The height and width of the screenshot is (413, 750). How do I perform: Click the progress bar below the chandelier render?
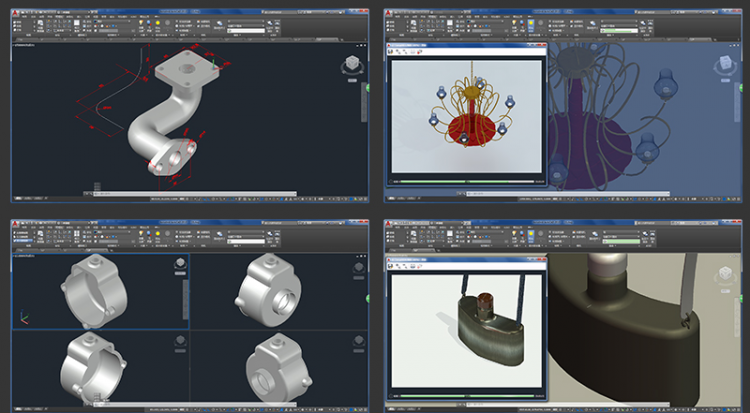point(467,181)
